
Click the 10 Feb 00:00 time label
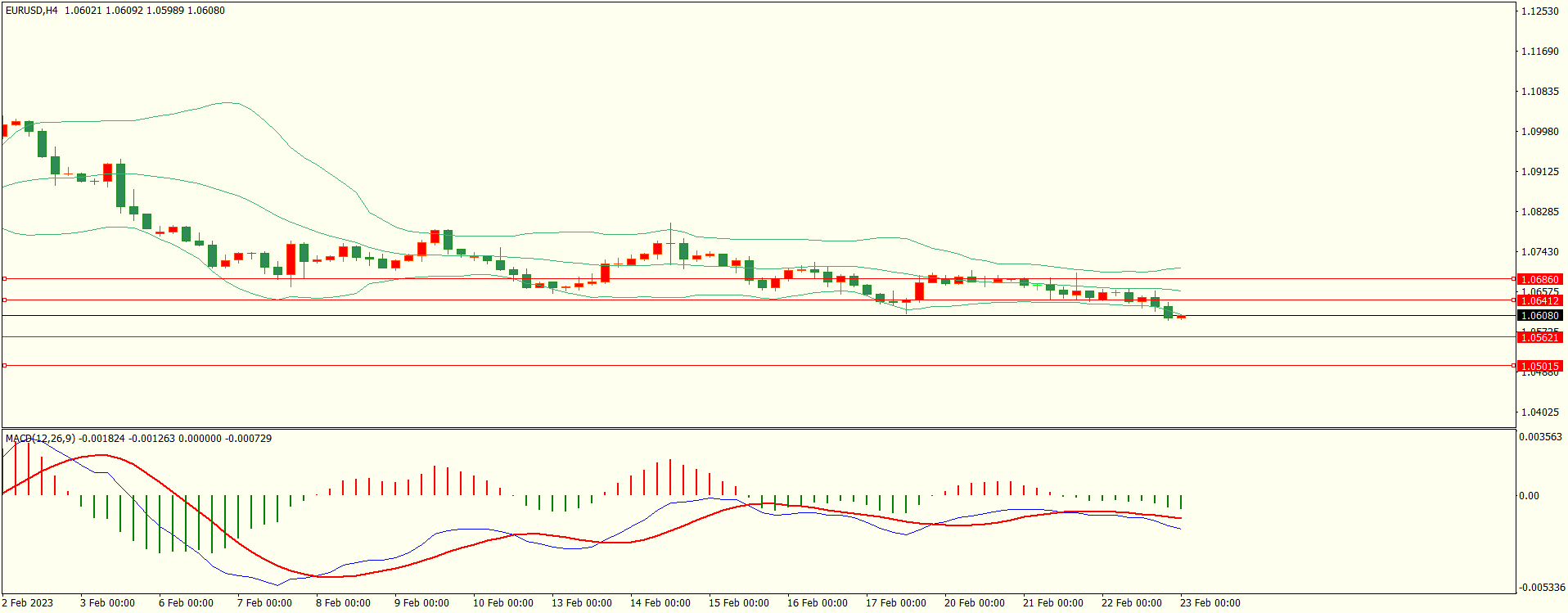pos(503,603)
